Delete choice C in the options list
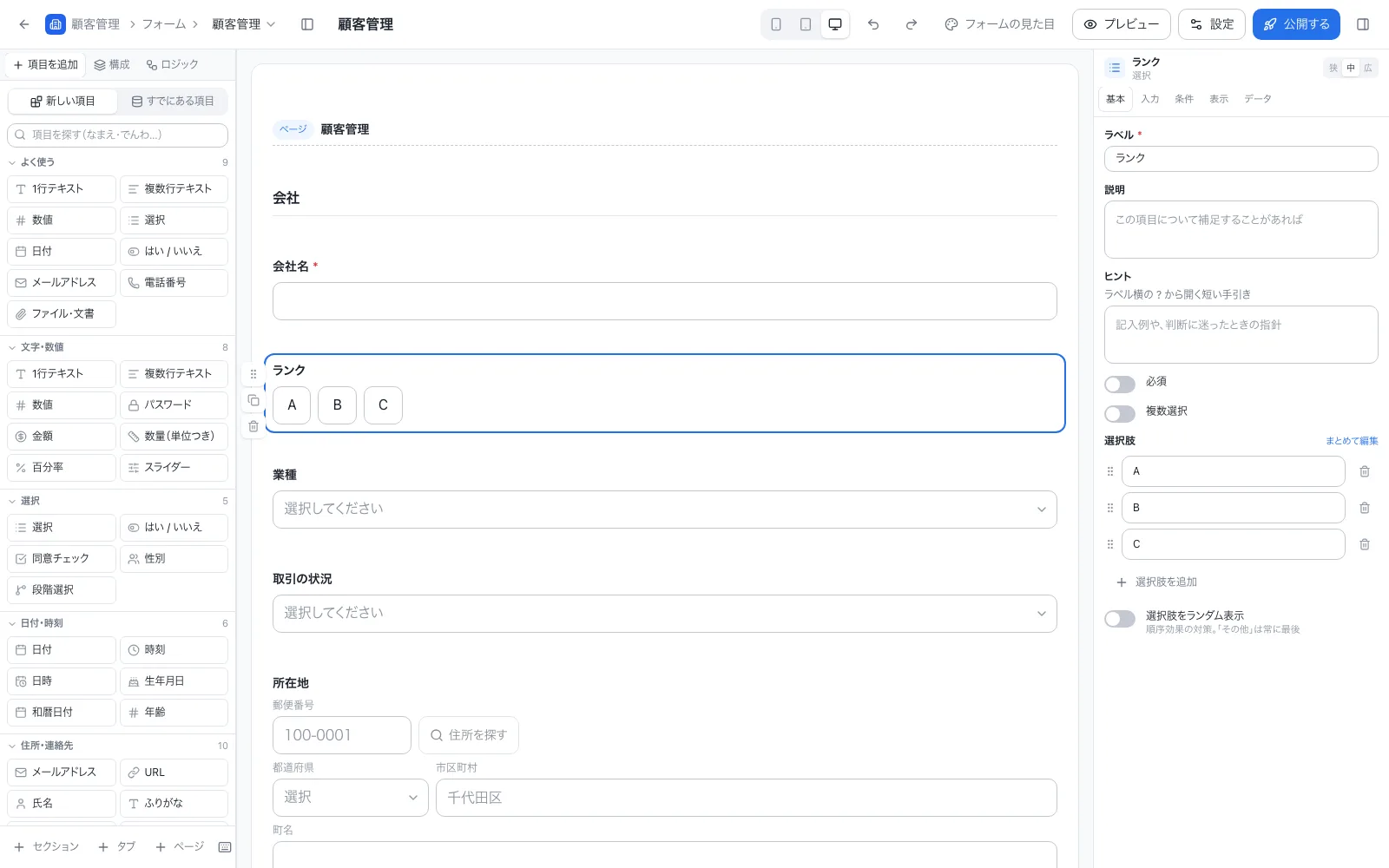Image resolution: width=1389 pixels, height=868 pixels. [1365, 544]
